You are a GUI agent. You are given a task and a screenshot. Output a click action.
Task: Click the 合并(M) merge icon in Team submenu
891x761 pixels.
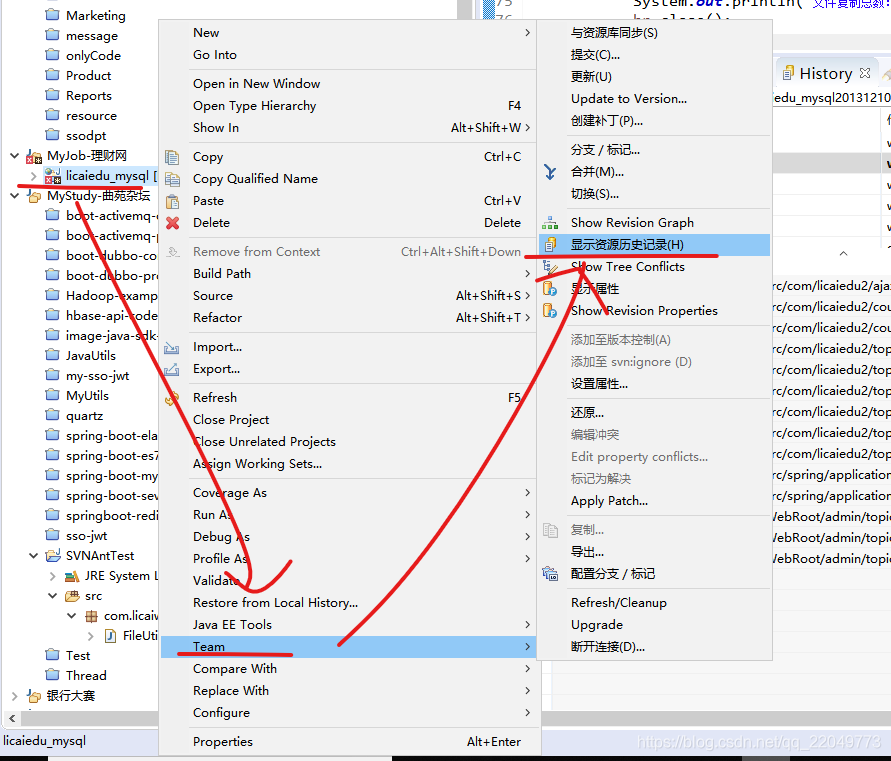click(x=549, y=173)
